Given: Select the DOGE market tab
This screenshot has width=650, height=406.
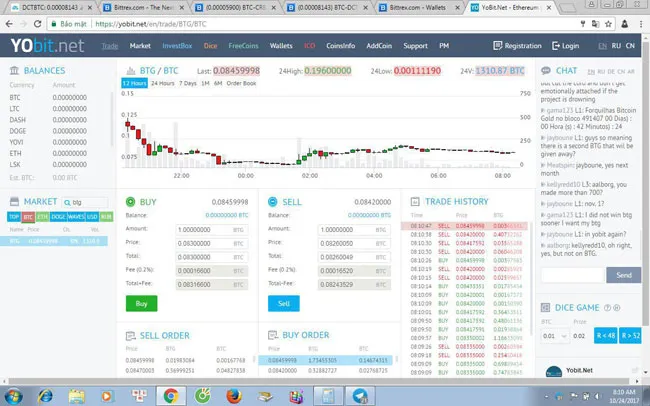Looking at the screenshot, I should [58, 216].
